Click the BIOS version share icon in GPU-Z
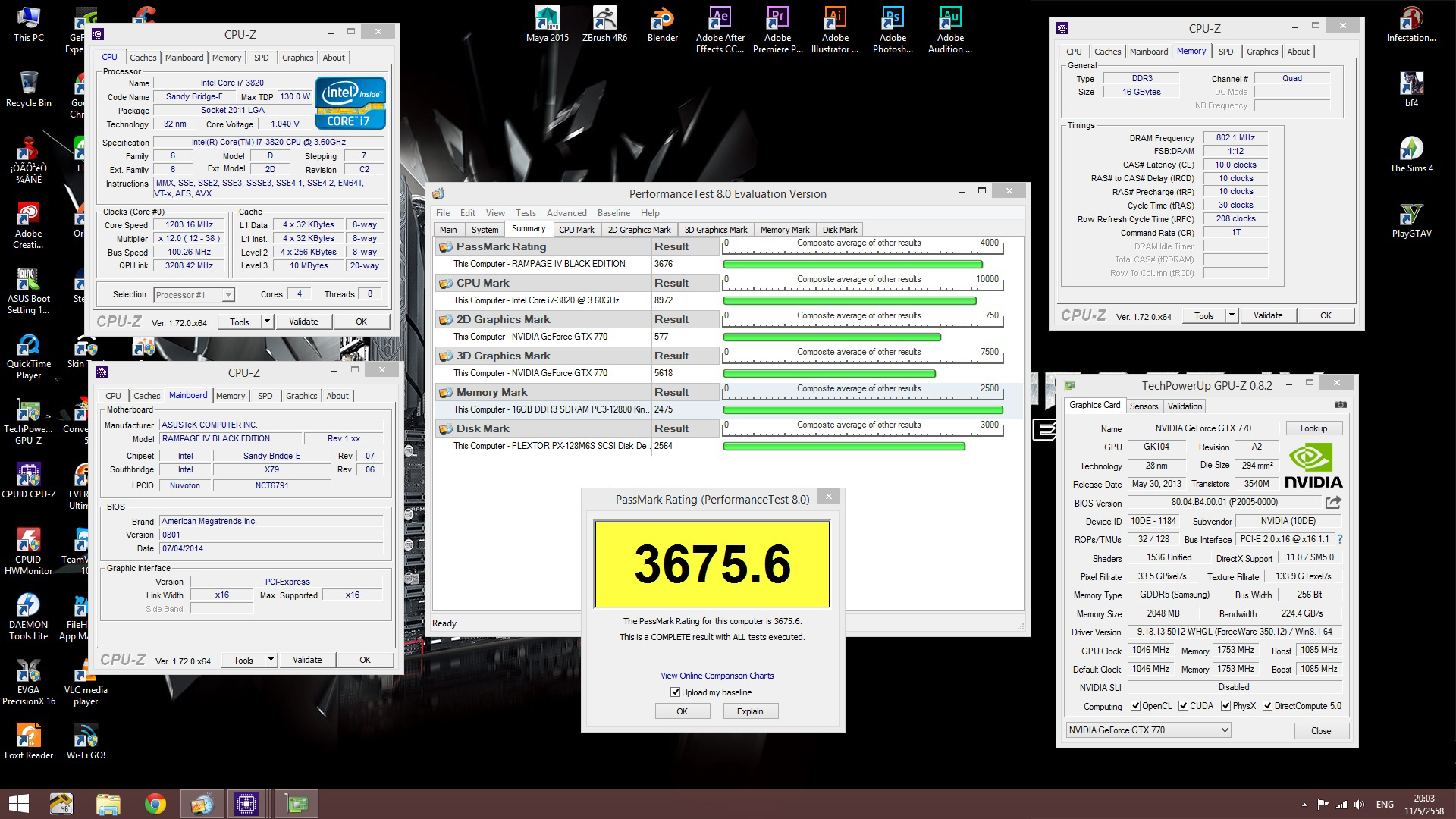Viewport: 1456px width, 819px height. (x=1333, y=502)
